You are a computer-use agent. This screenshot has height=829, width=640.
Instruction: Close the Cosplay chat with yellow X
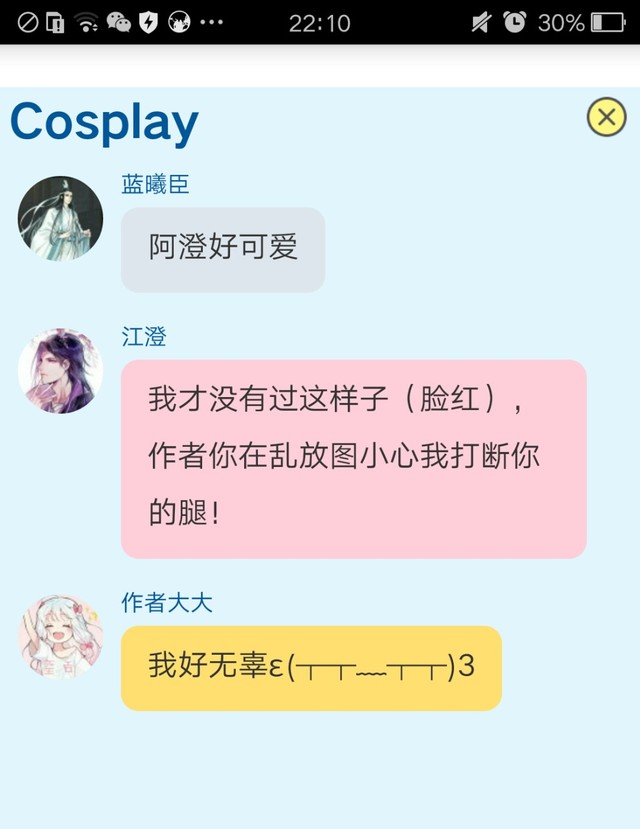[x=606, y=117]
